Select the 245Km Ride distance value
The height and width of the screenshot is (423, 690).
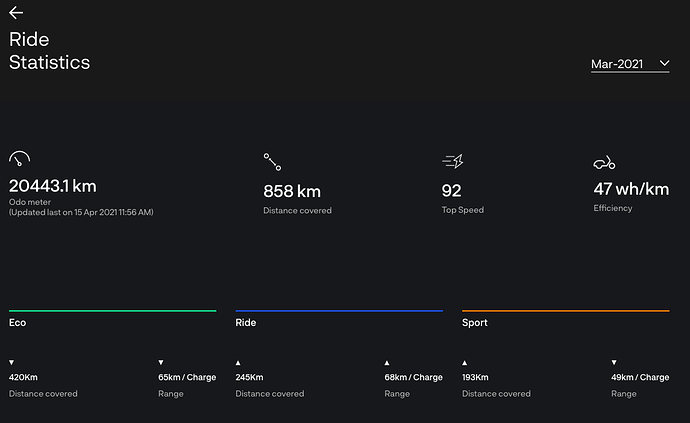click(x=249, y=377)
